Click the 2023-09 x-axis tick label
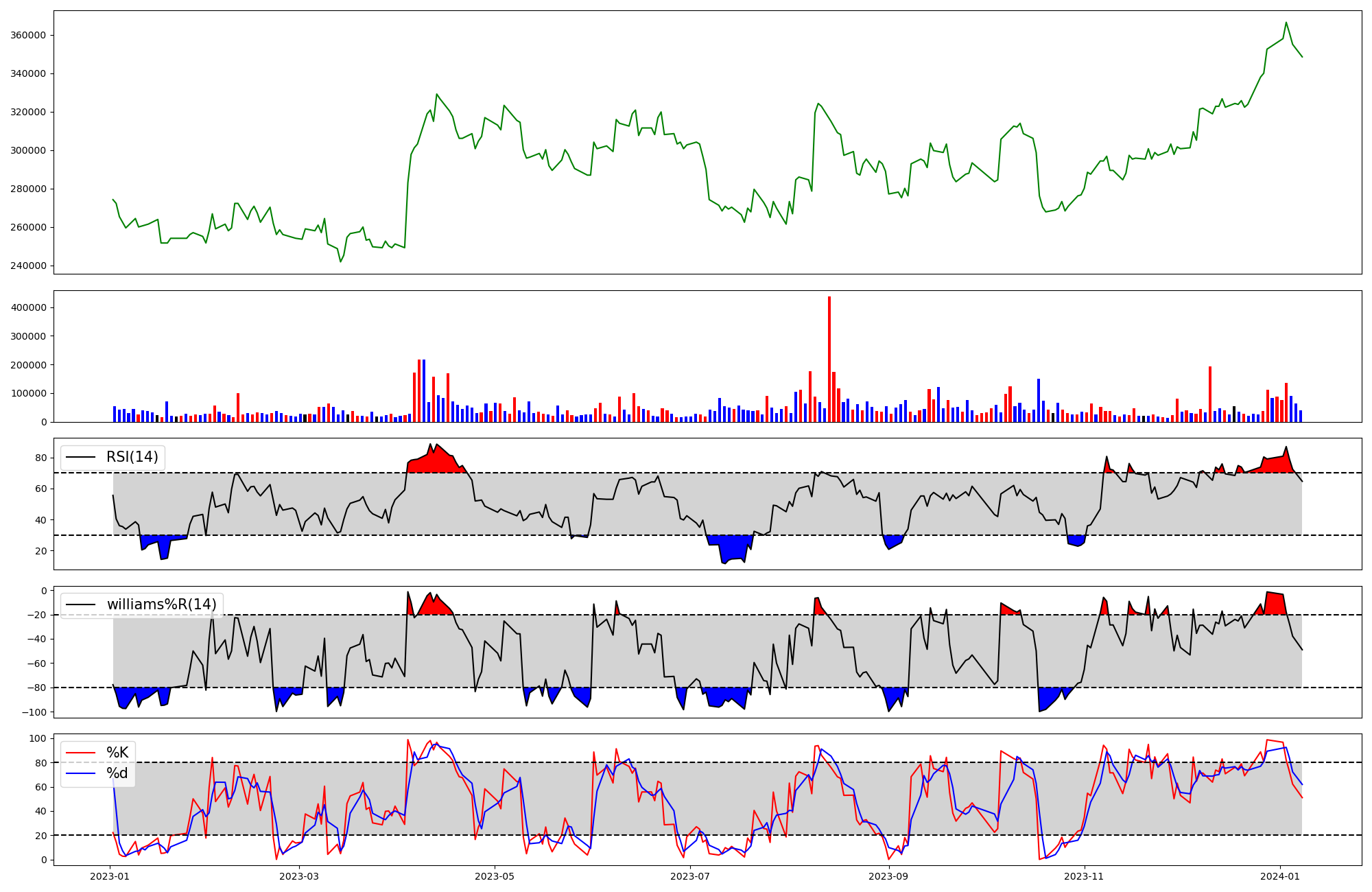This screenshot has height=892, width=1372. click(x=889, y=876)
